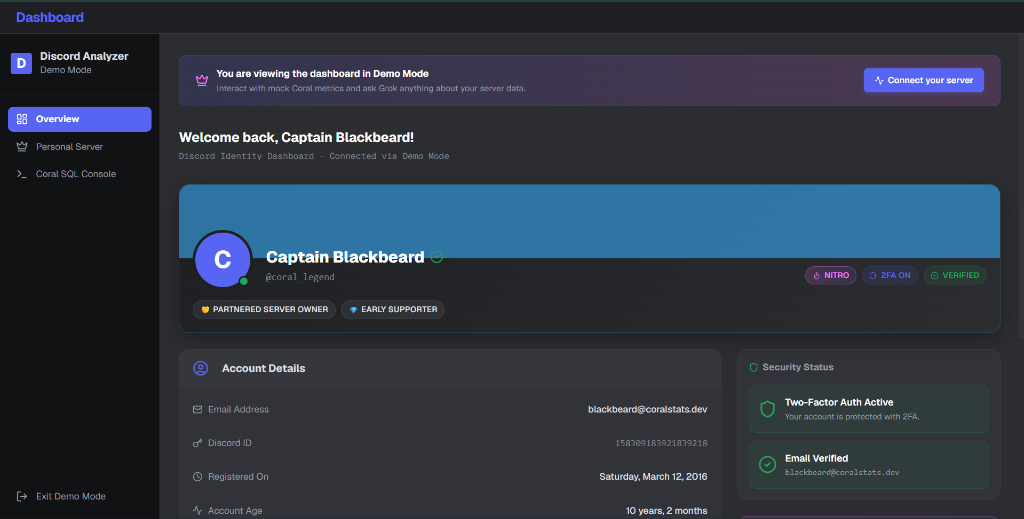The height and width of the screenshot is (519, 1024).
Task: Click the user circle icon by Account Details
Action: pos(200,368)
